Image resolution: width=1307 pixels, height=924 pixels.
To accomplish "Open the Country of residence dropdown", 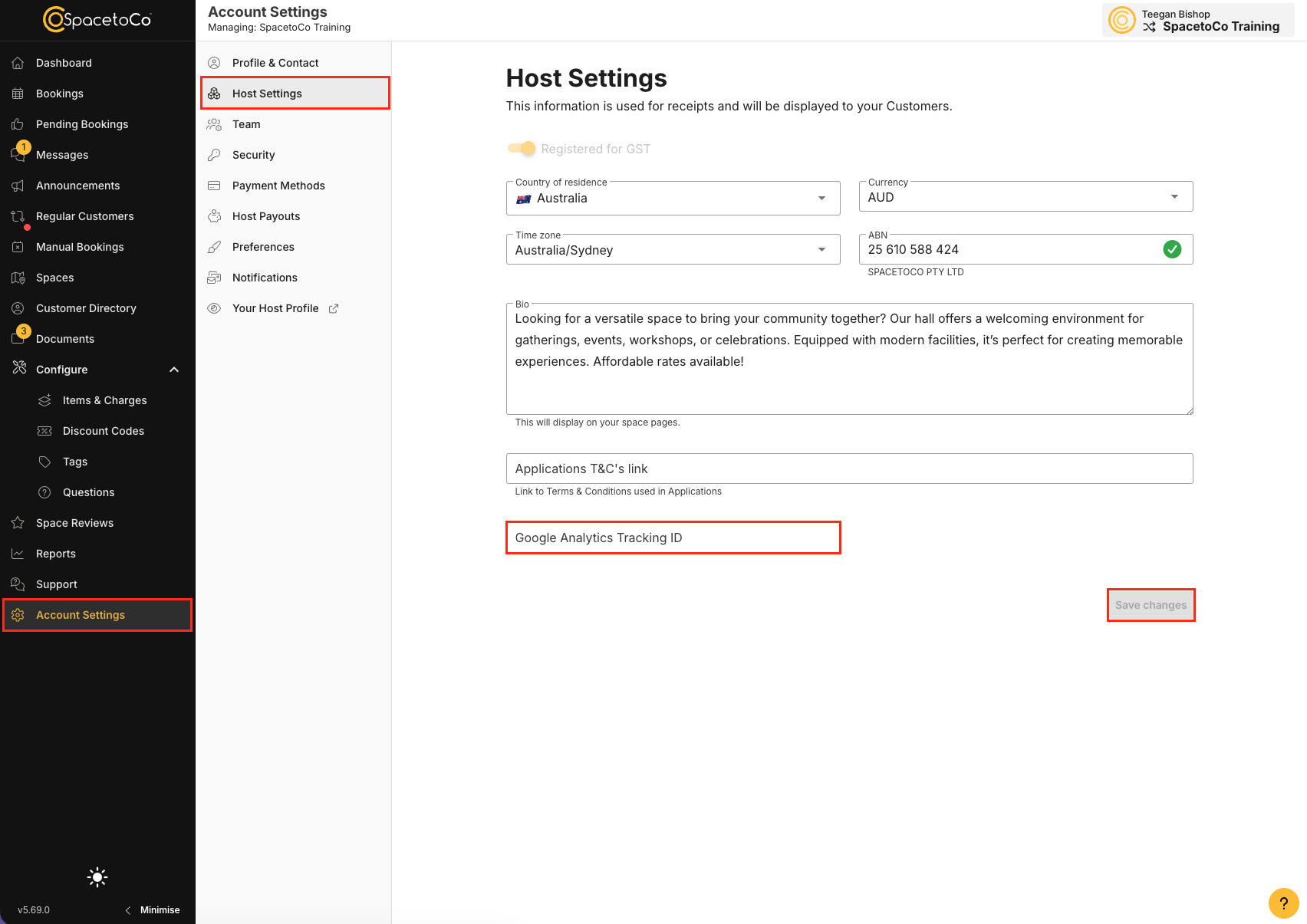I will click(x=673, y=198).
